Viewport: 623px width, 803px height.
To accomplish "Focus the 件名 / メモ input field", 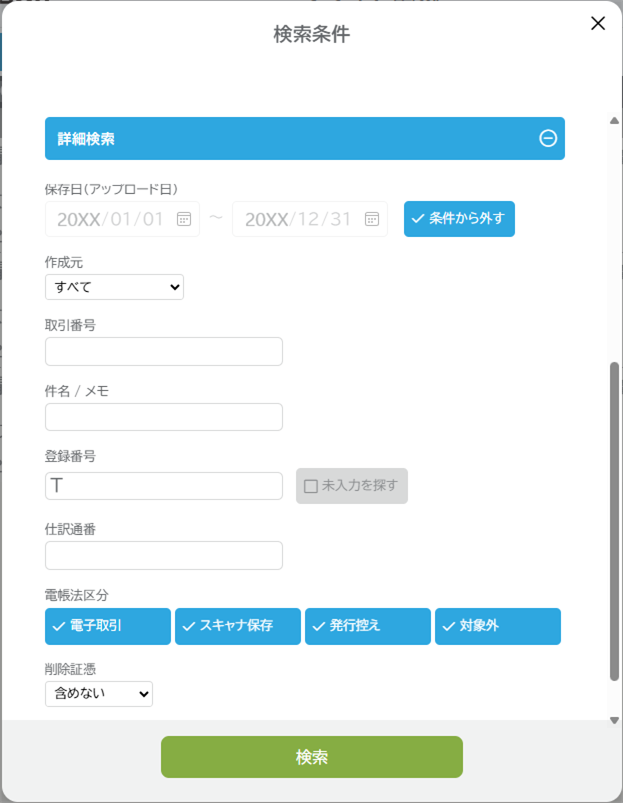I will pyautogui.click(x=164, y=417).
